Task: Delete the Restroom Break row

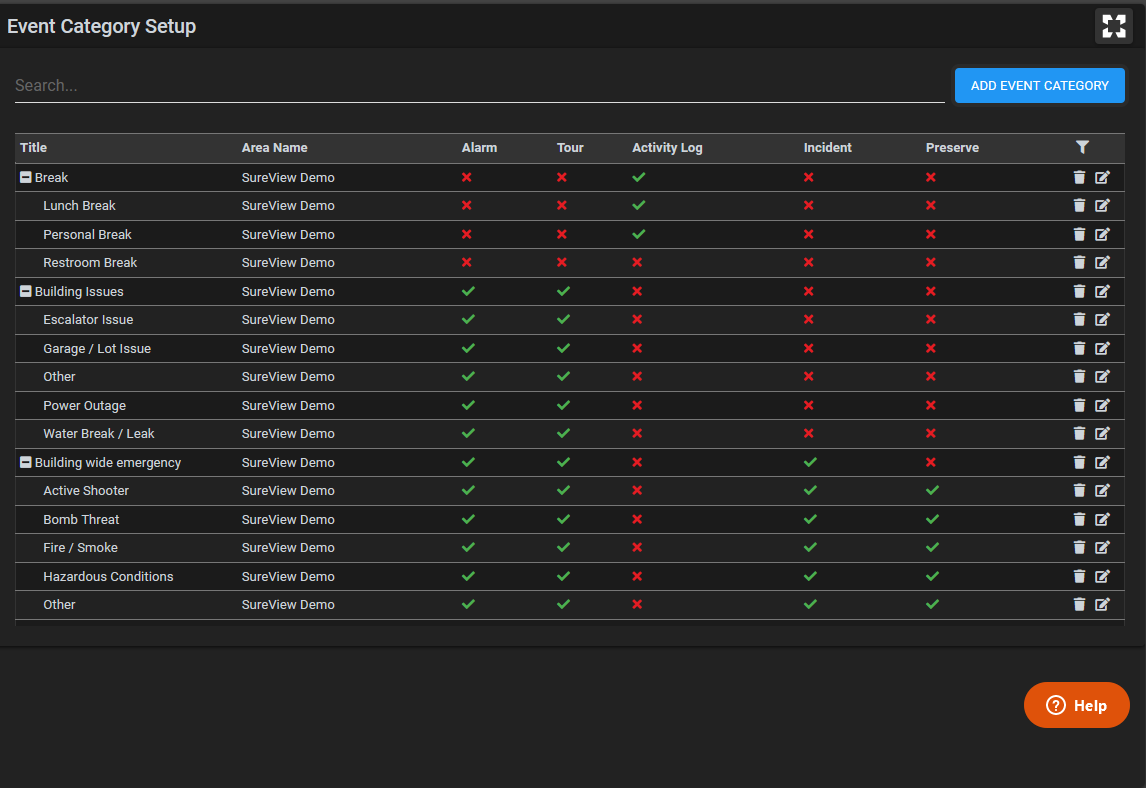Action: [1079, 262]
